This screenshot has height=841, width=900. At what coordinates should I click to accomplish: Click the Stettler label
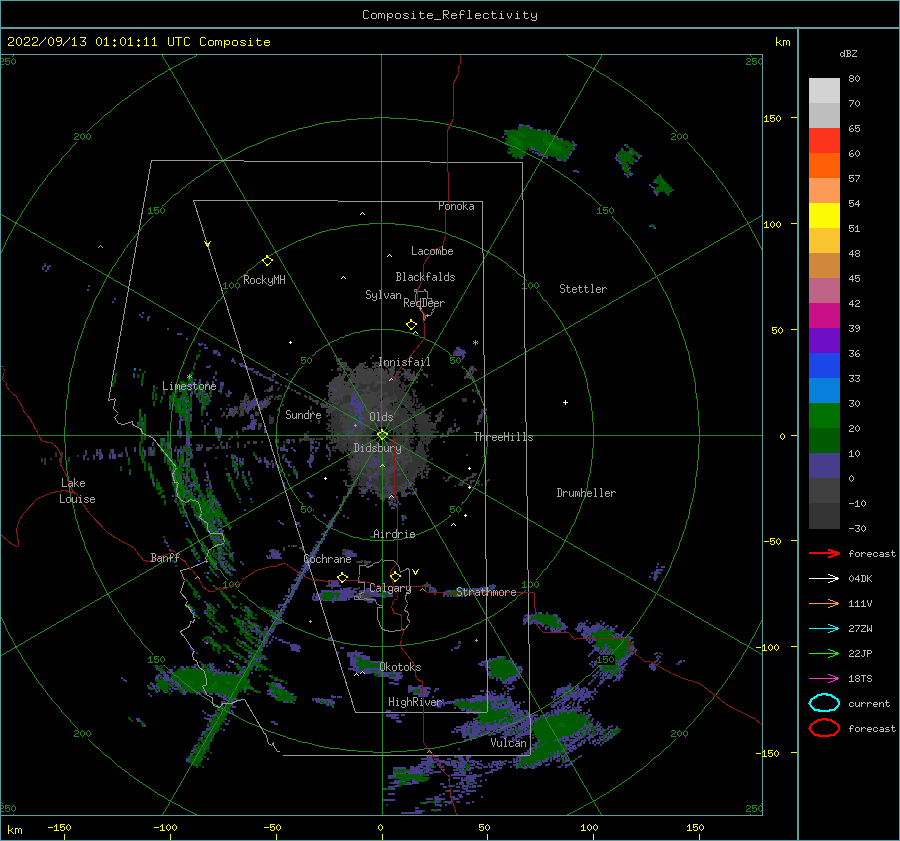(583, 289)
